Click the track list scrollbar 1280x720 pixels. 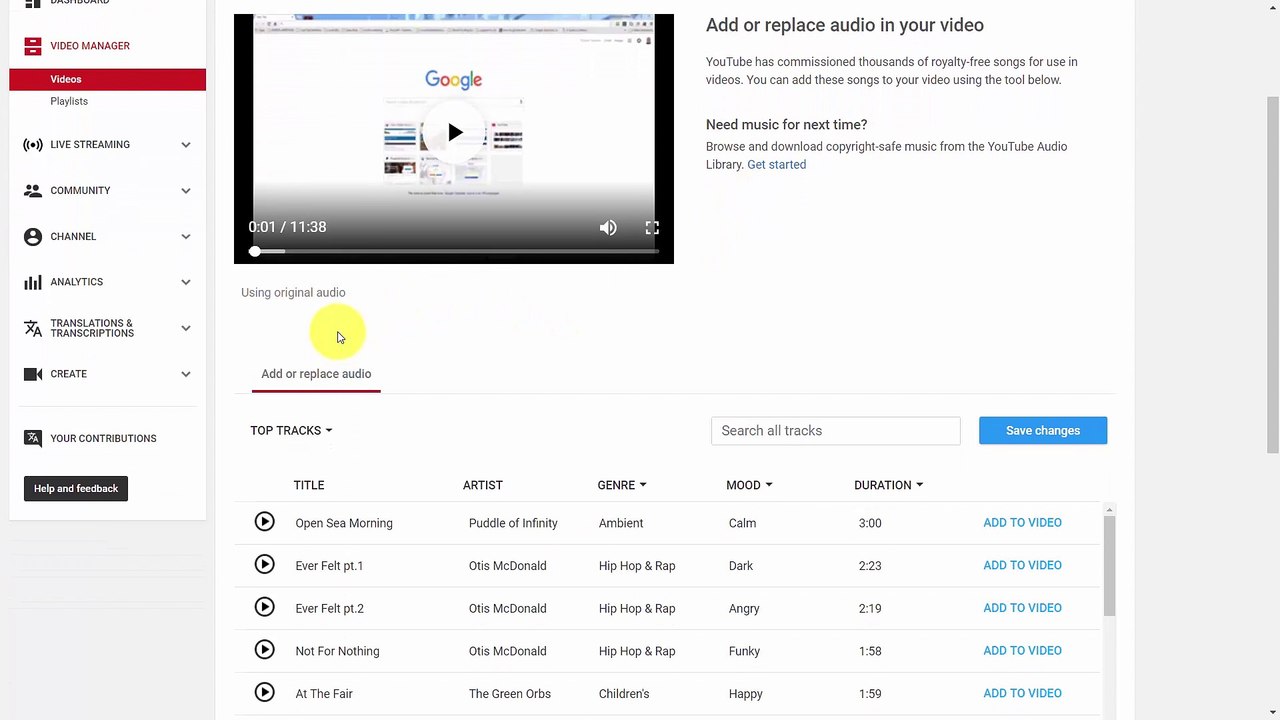(1109, 565)
